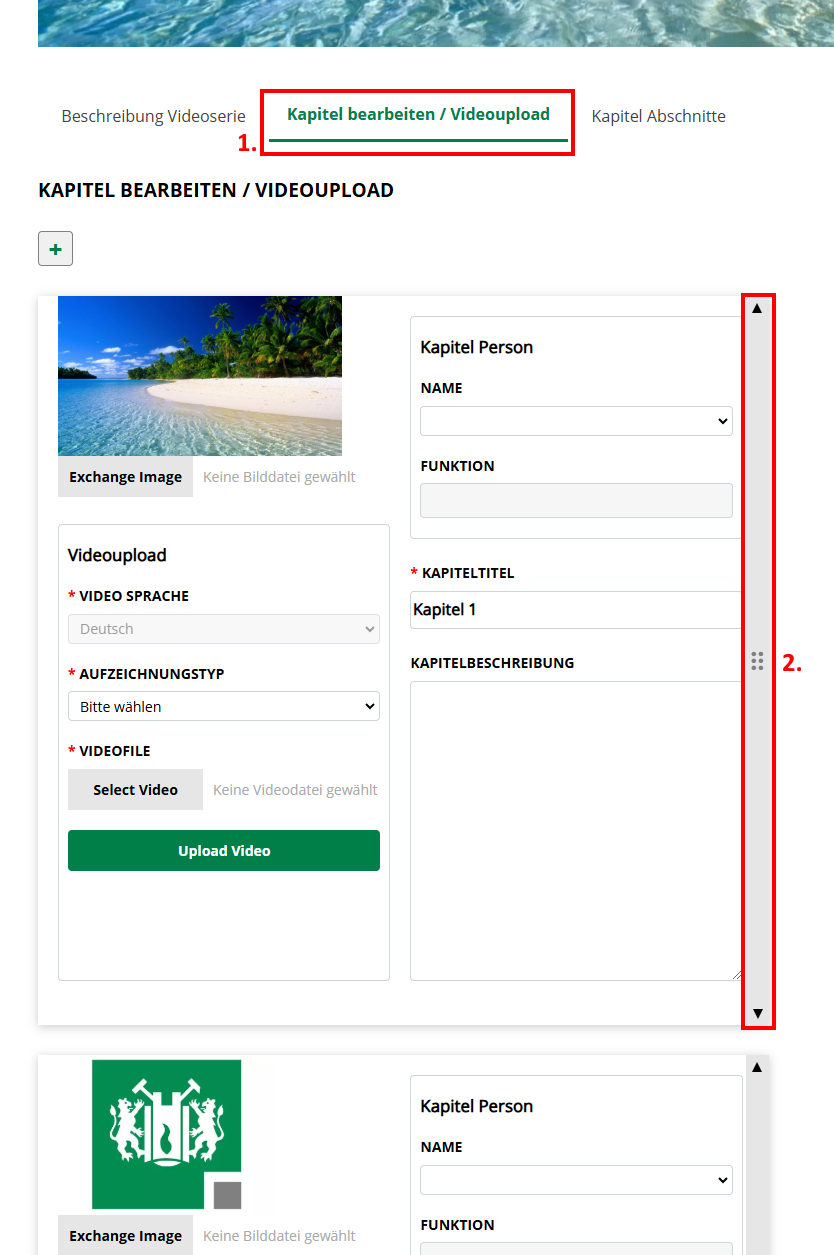Expand the Name dropdown in second Kapitel Person
Screen dimensions: 834x1255
click(x=576, y=1180)
